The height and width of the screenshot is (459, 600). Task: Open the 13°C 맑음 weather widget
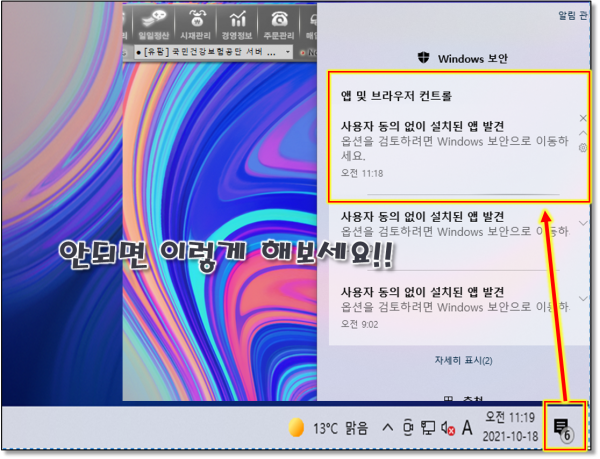[x=327, y=428]
